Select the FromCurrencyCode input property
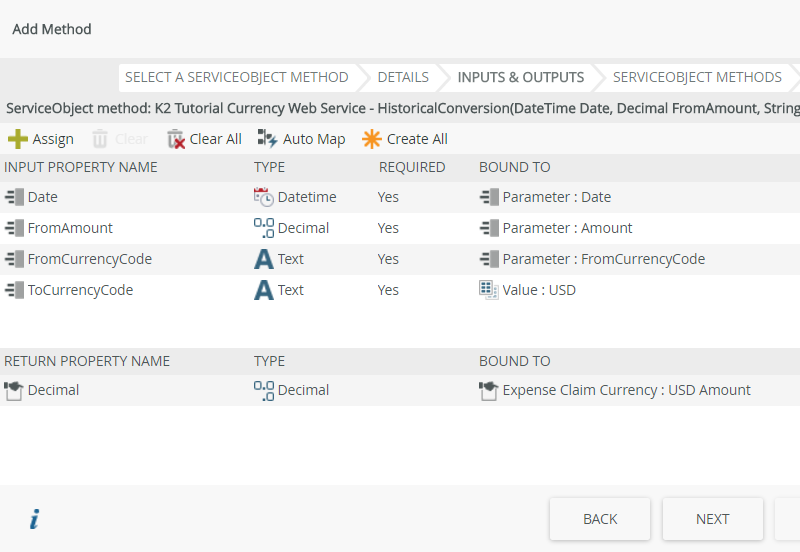Image resolution: width=800 pixels, height=552 pixels. (x=90, y=259)
